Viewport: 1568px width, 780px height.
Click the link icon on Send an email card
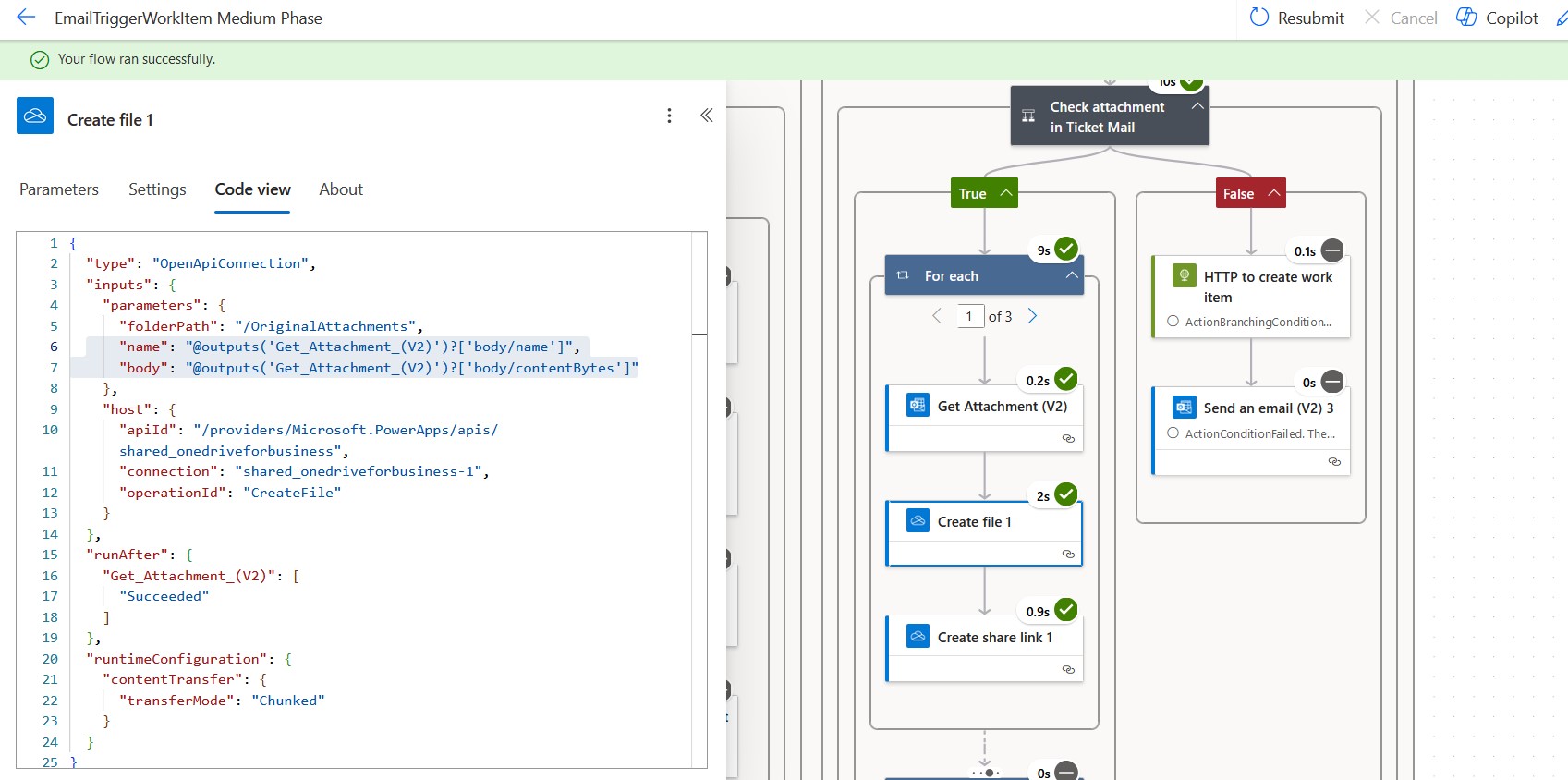click(1334, 461)
